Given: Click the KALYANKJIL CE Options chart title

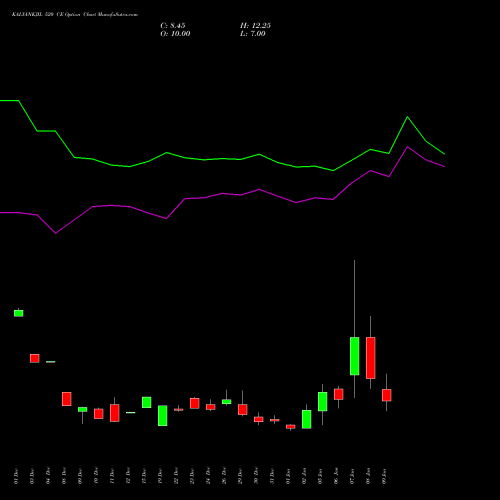Looking at the screenshot, I should click(75, 15).
